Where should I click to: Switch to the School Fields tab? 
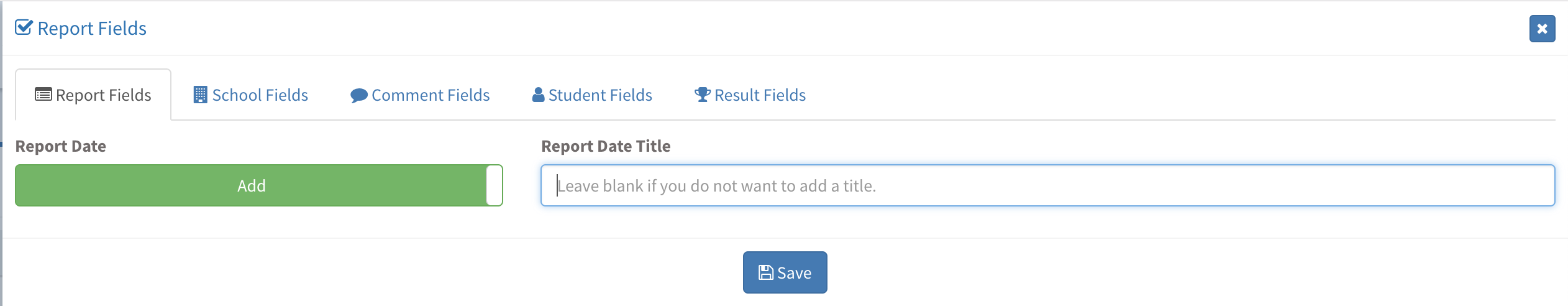coord(260,95)
